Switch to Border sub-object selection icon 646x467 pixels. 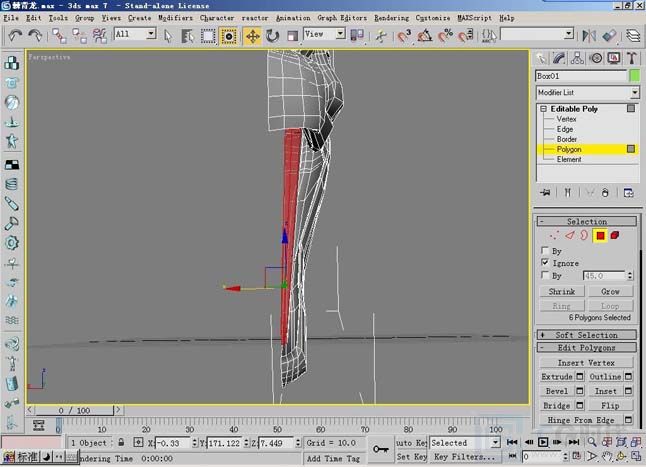point(584,236)
